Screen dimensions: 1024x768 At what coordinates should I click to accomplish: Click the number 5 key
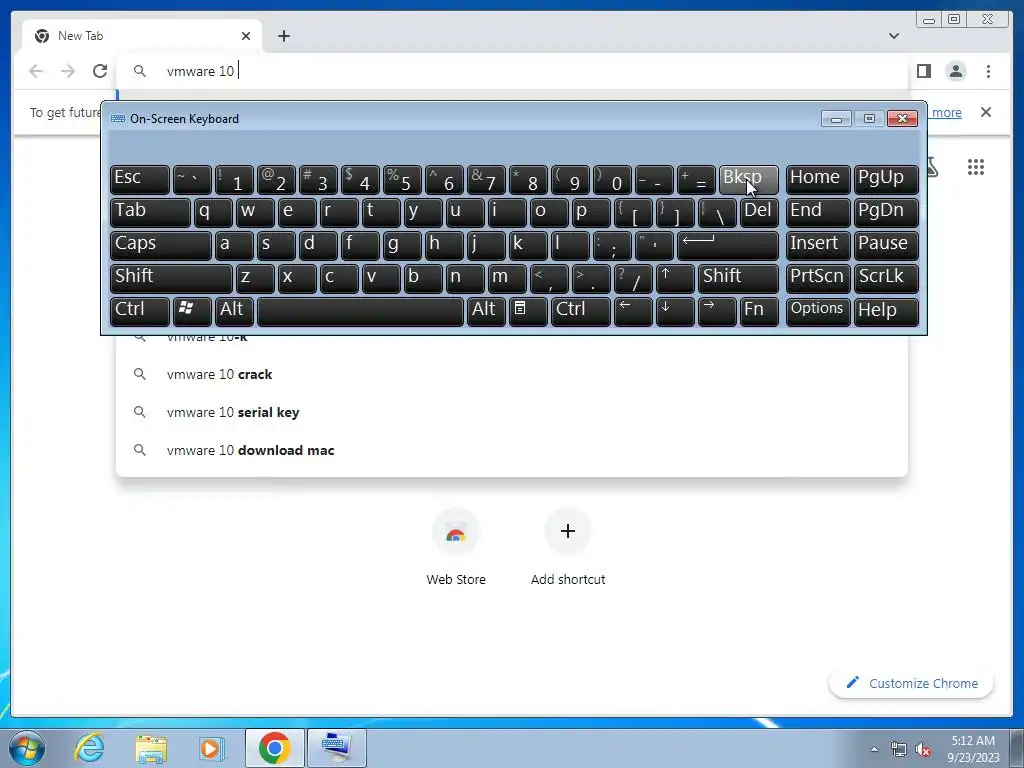pos(402,179)
